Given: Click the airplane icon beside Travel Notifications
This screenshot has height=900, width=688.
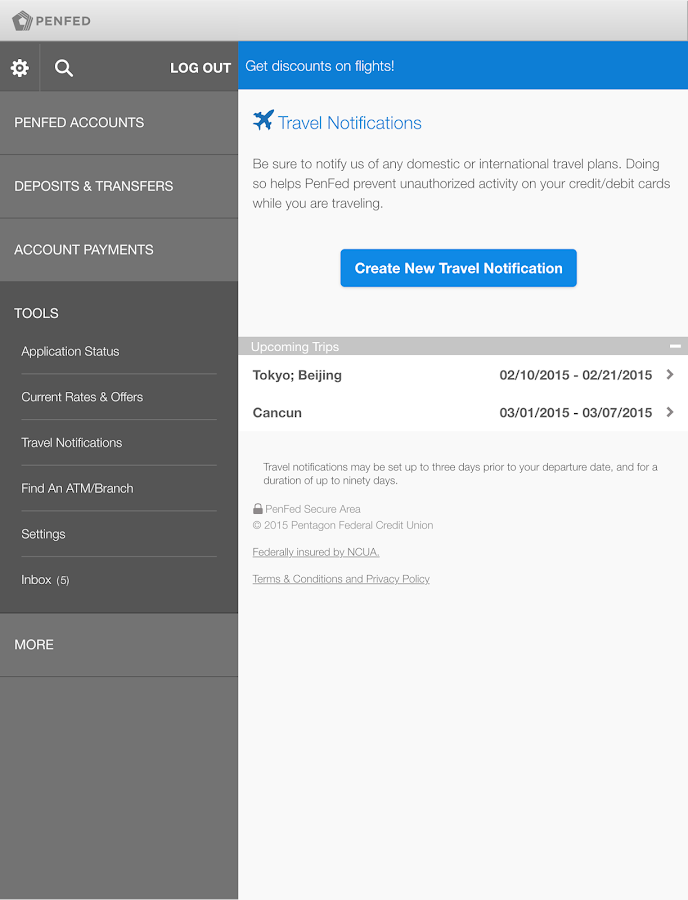Looking at the screenshot, I should pos(263,121).
